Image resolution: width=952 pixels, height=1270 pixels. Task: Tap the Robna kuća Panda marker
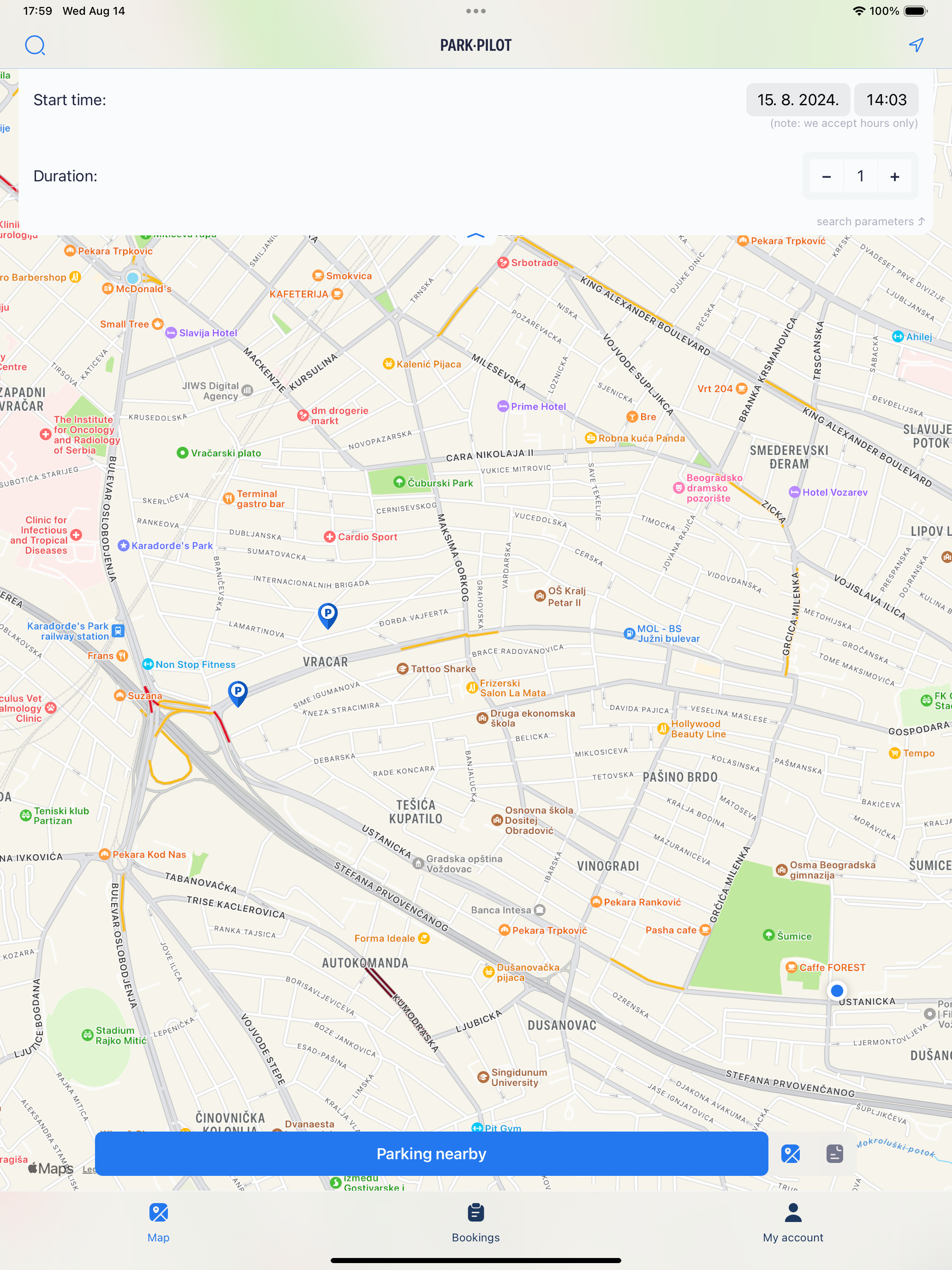tap(590, 437)
